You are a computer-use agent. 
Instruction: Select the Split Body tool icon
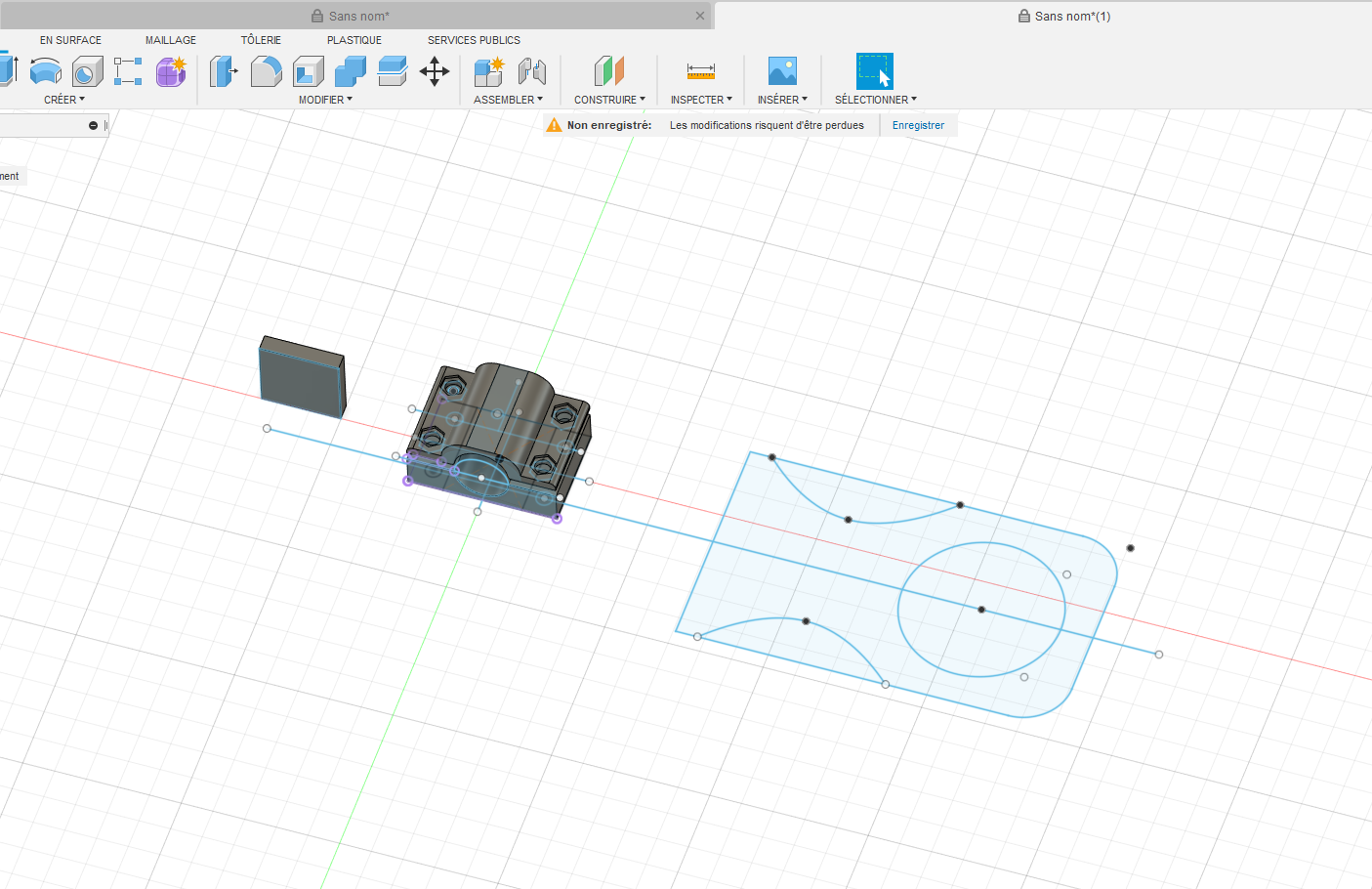click(393, 71)
